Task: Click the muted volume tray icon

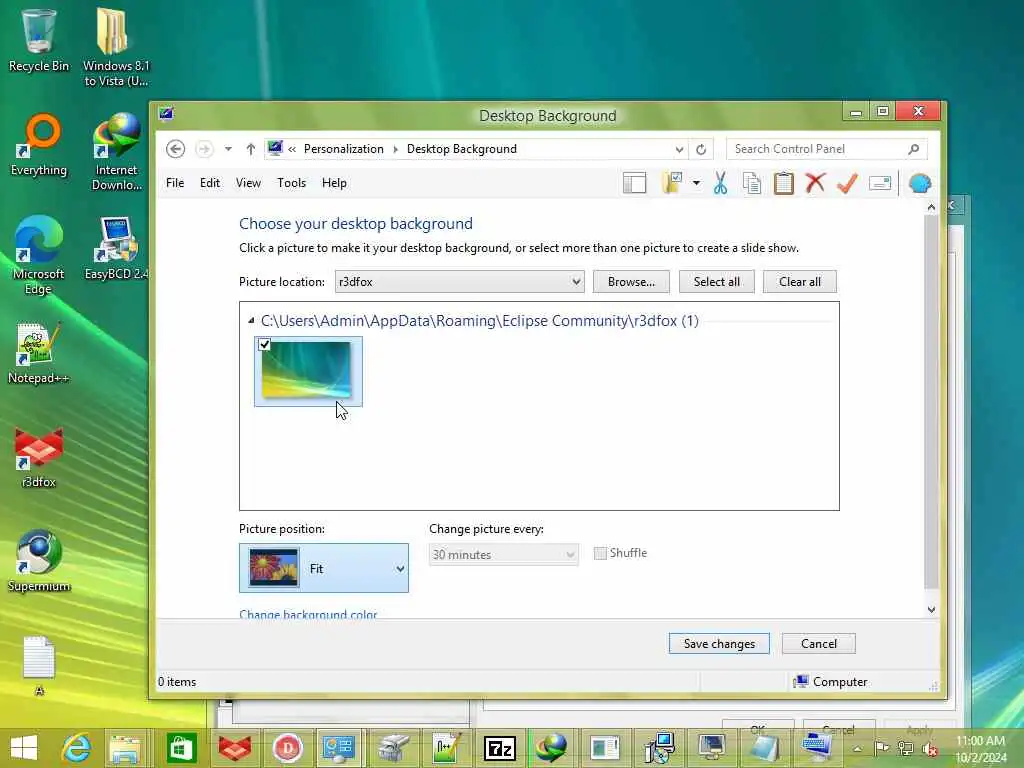Action: click(929, 749)
